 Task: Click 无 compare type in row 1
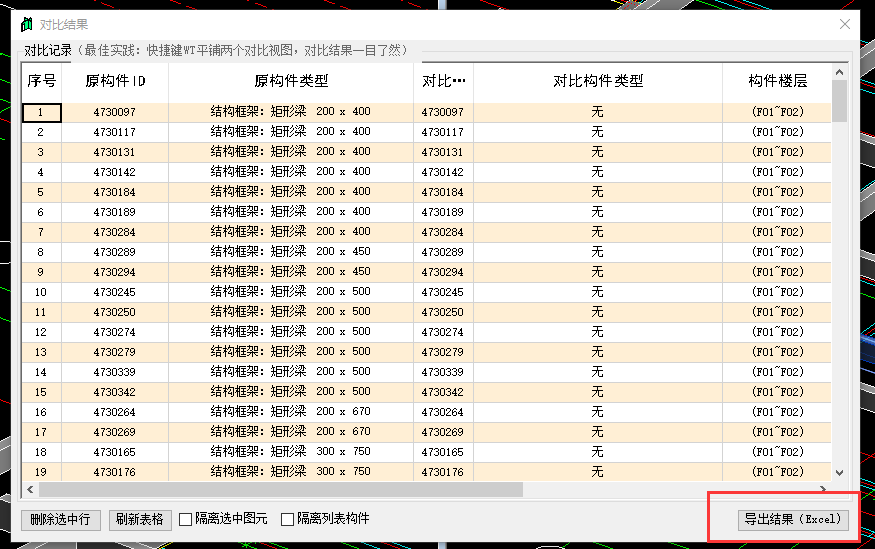(x=598, y=112)
